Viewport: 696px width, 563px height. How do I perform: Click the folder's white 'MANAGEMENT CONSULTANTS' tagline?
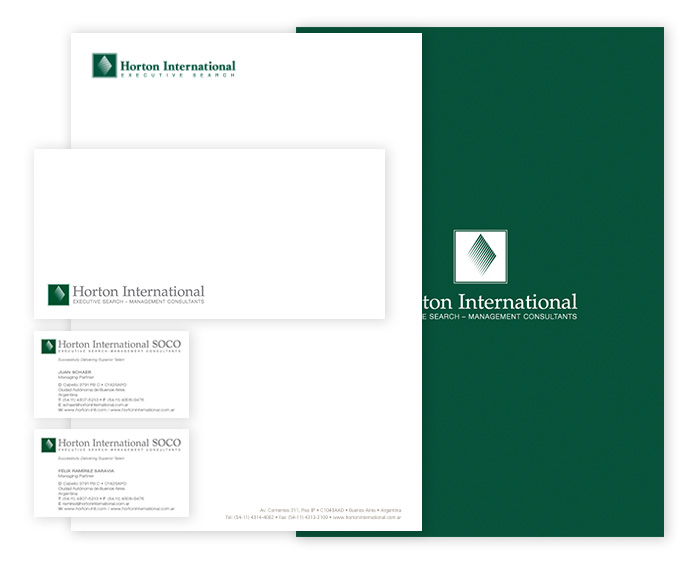pyautogui.click(x=522, y=317)
